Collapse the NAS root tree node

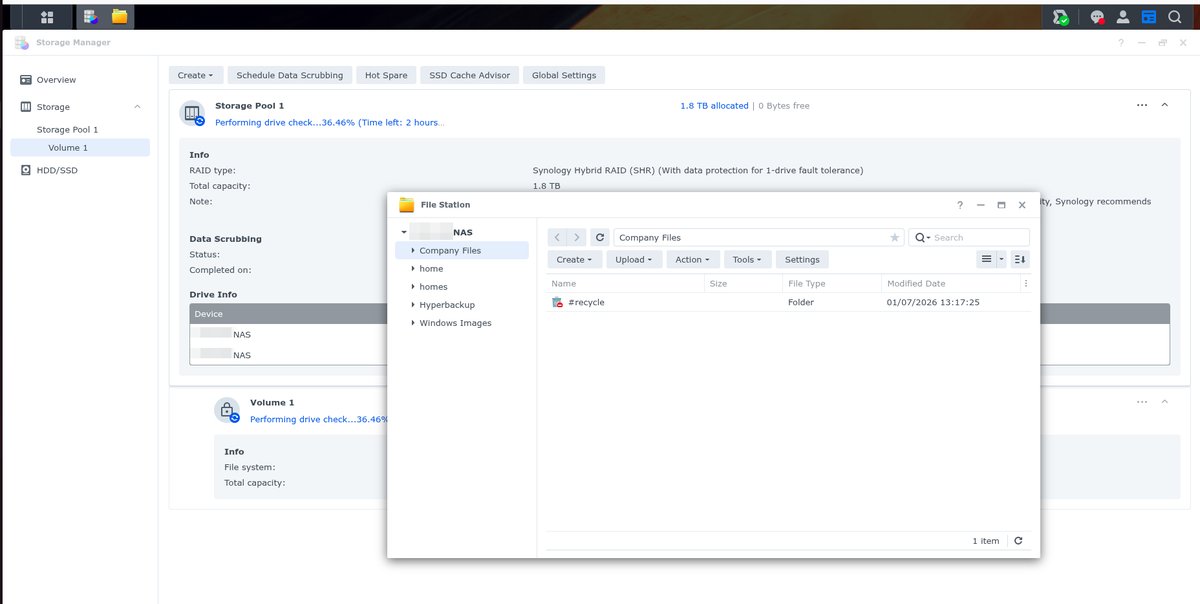(404, 233)
